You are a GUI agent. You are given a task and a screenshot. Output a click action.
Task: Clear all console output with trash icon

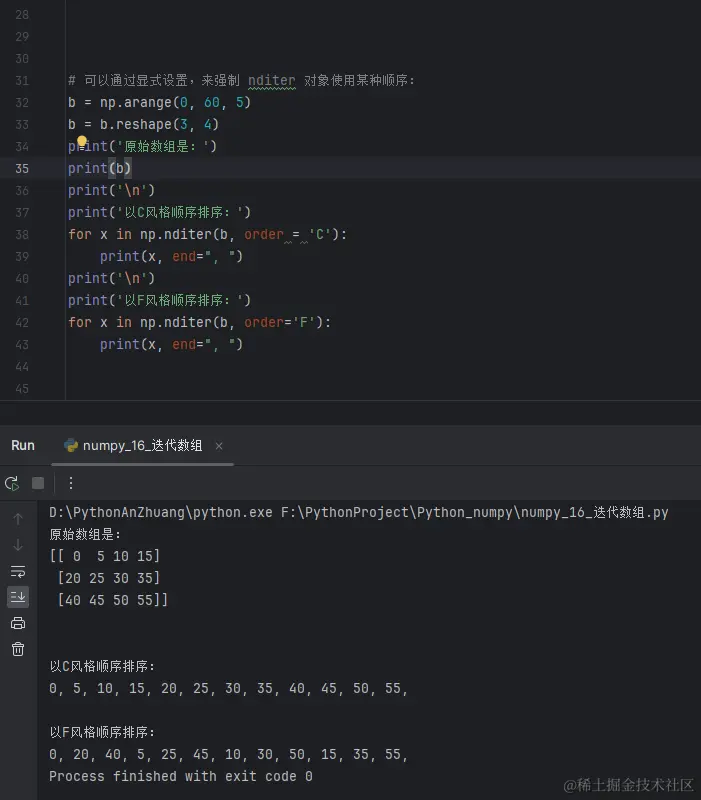(18, 649)
